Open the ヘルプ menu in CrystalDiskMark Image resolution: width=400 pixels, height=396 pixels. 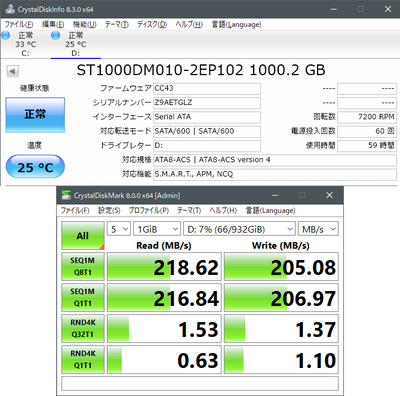pos(223,211)
